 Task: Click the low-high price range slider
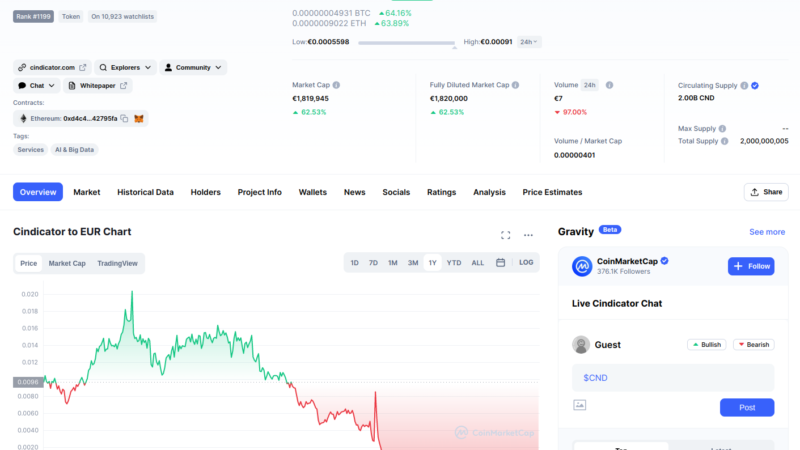point(407,43)
